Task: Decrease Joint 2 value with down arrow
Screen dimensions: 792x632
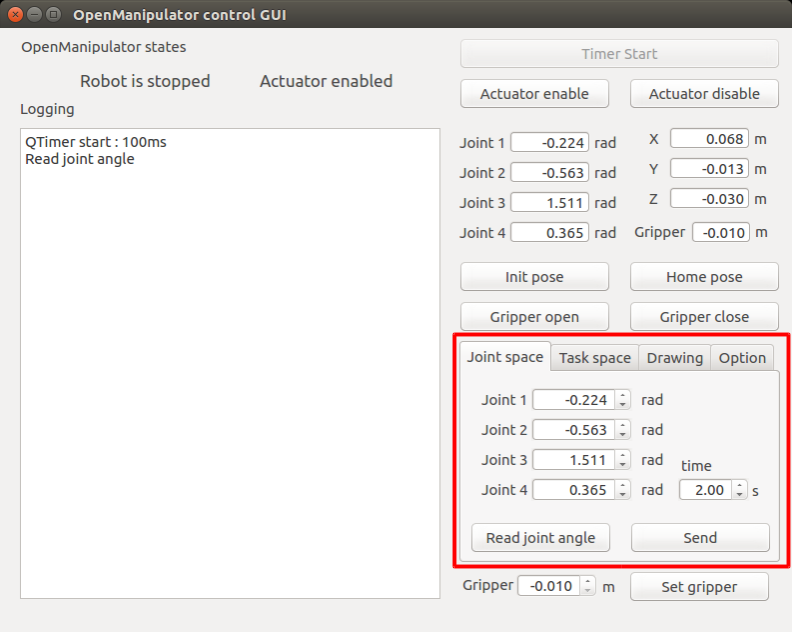Action: click(623, 434)
